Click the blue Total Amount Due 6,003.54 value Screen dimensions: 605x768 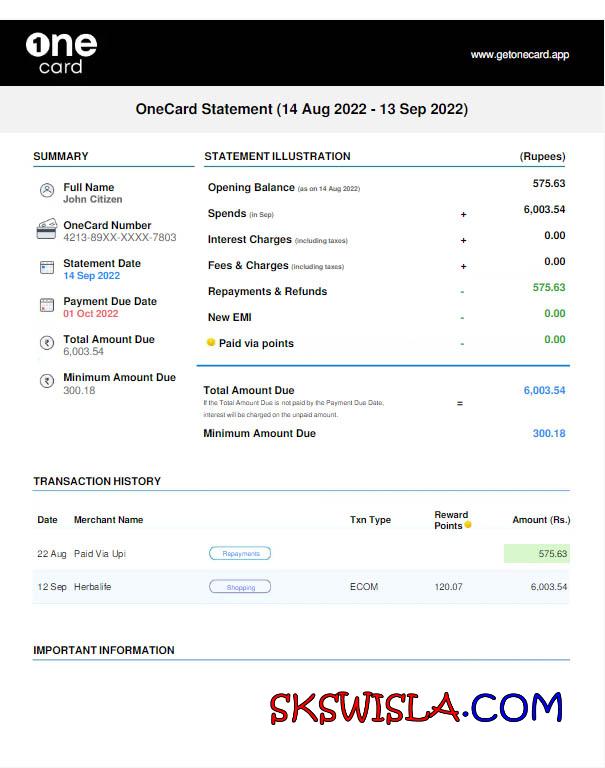544,391
